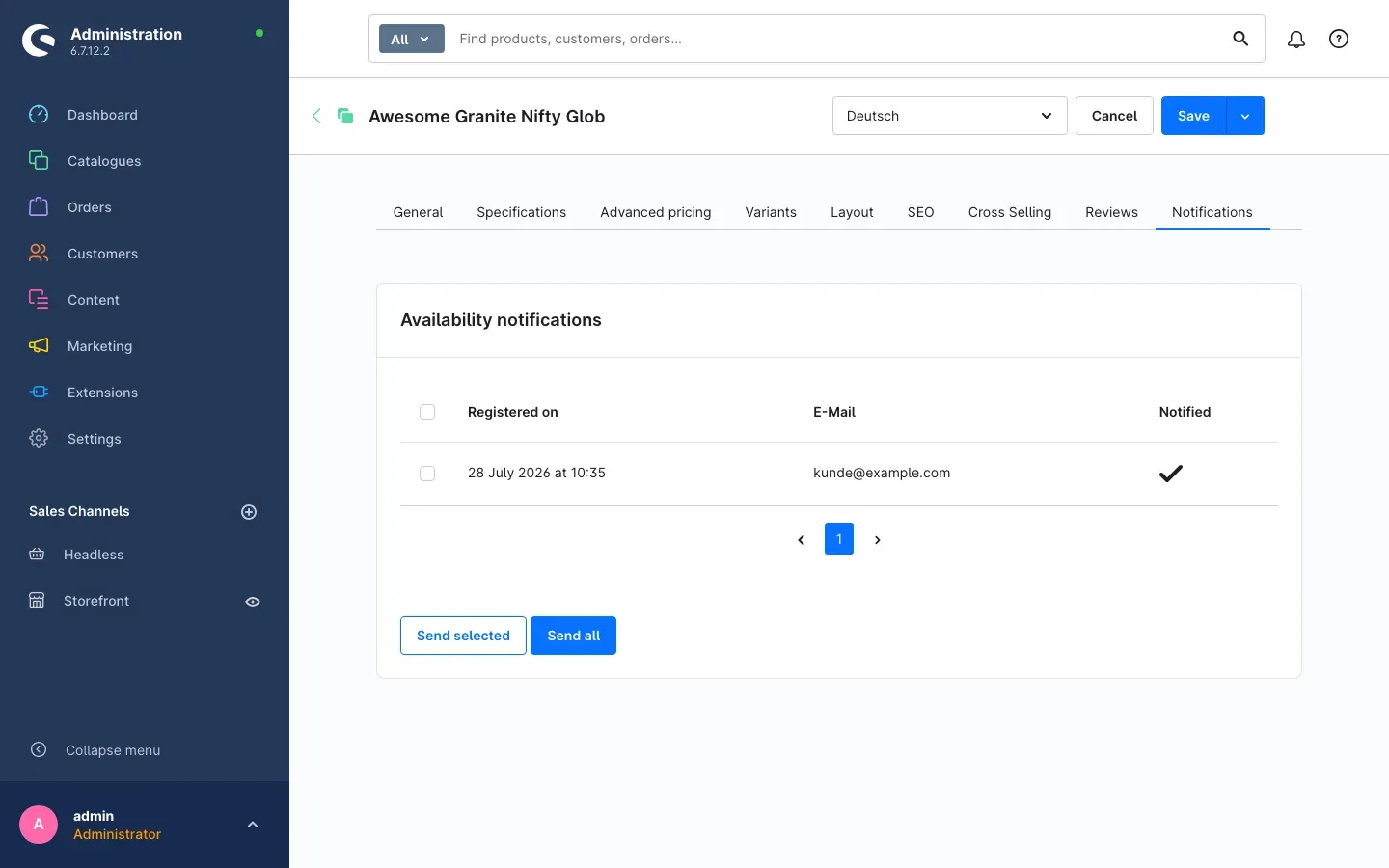Click the Settings gear icon
The image size is (1389, 868).
39,439
